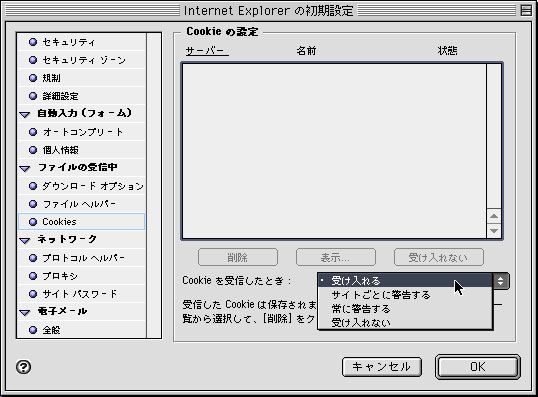Open the セキュリティ preferences item

tap(82, 42)
